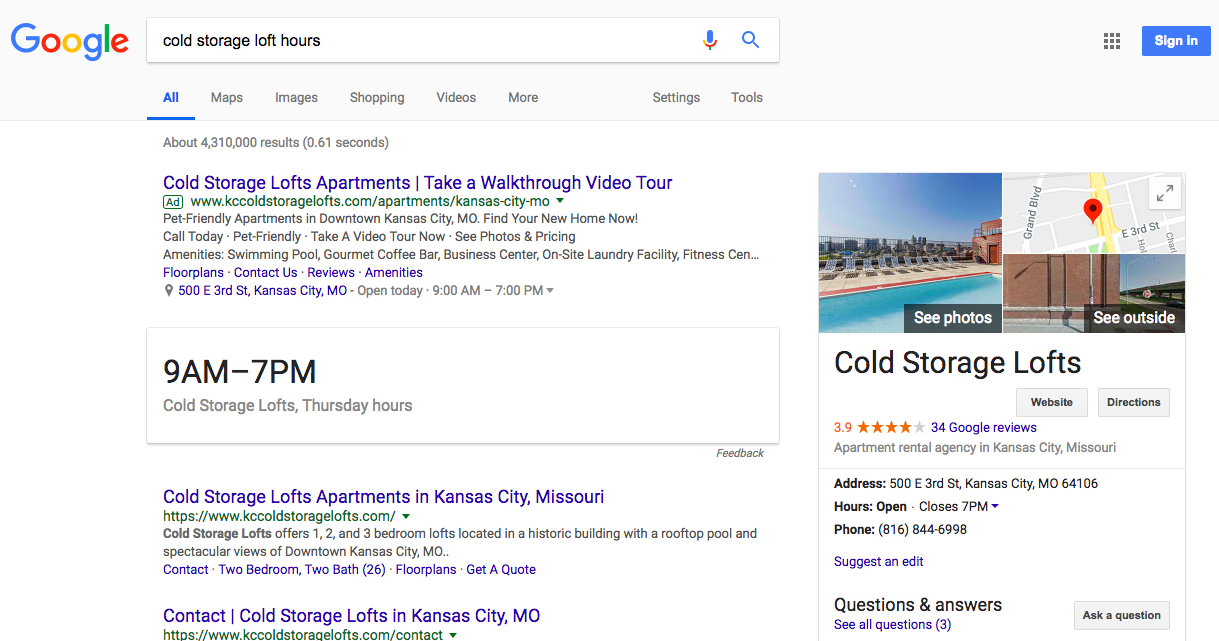Expand the ad hours 9:00 AM – 7:00 PM dropdown
Image resolution: width=1219 pixels, height=641 pixels.
tap(550, 291)
